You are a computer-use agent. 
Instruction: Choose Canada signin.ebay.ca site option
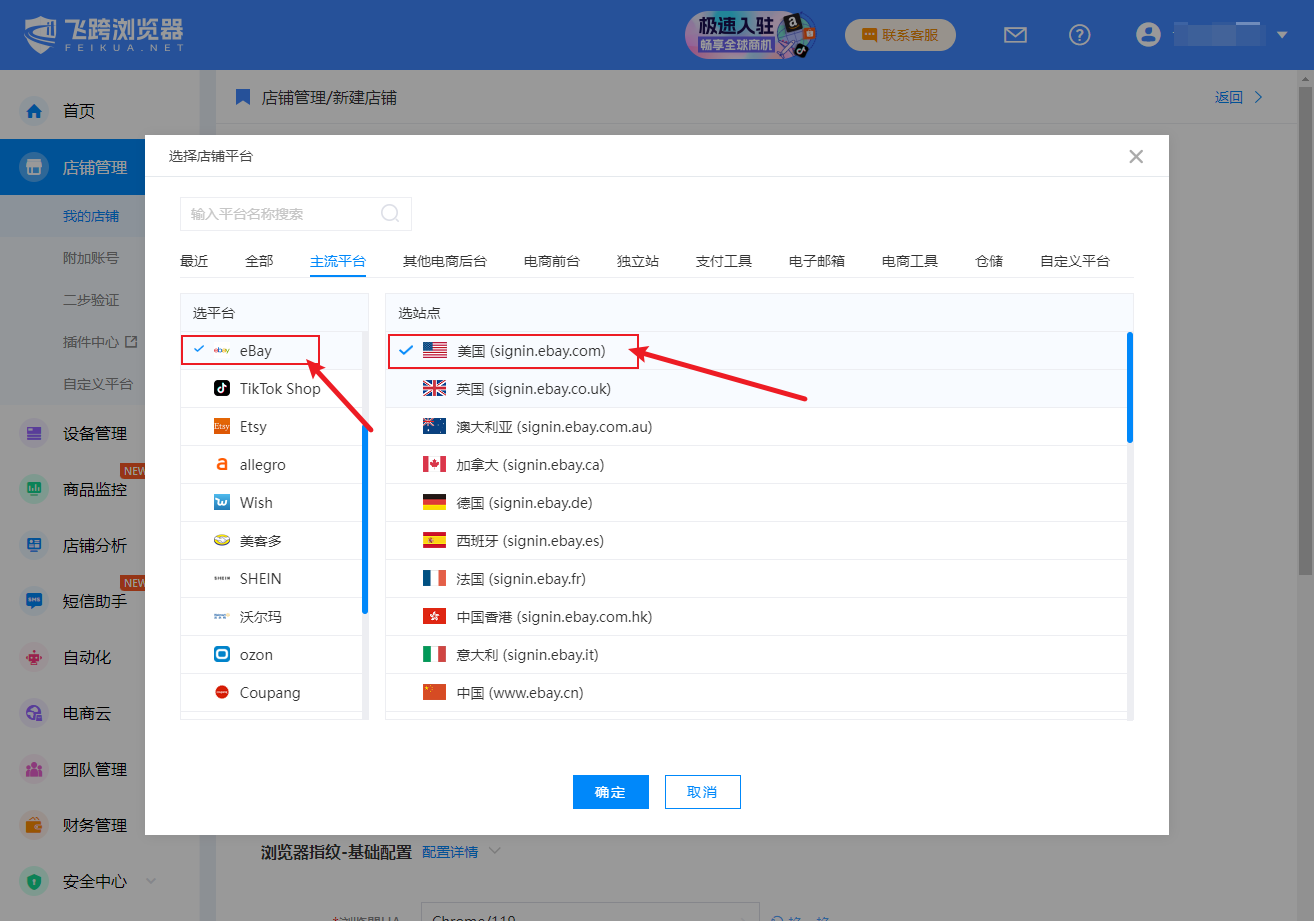click(530, 464)
